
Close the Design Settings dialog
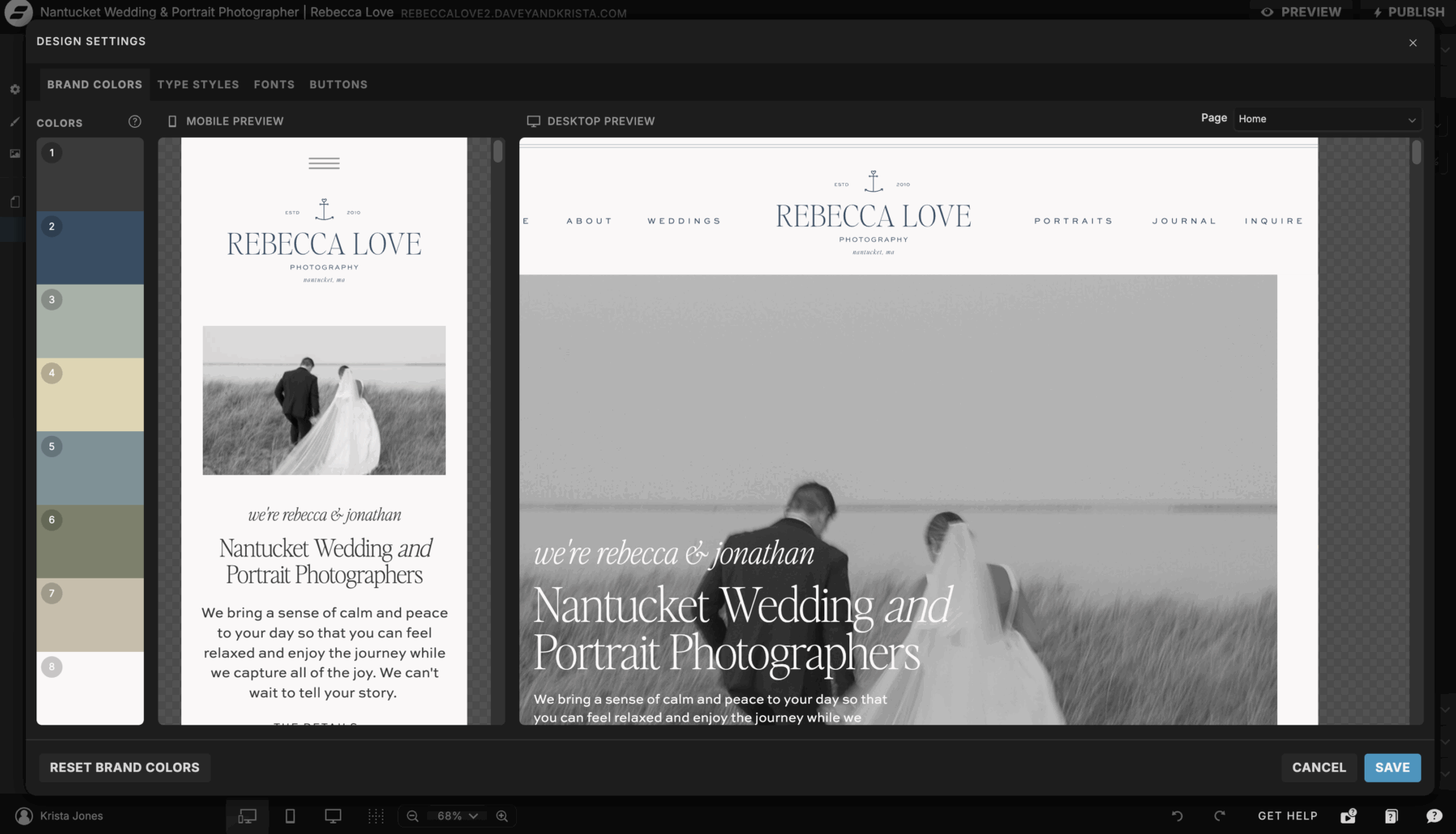pos(1413,43)
